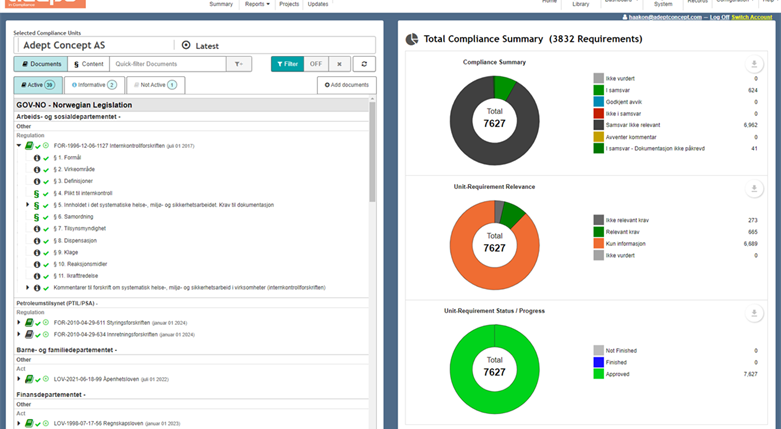Click the book icon of Innretningsforskriften
The width and height of the screenshot is (781, 429).
(29, 334)
